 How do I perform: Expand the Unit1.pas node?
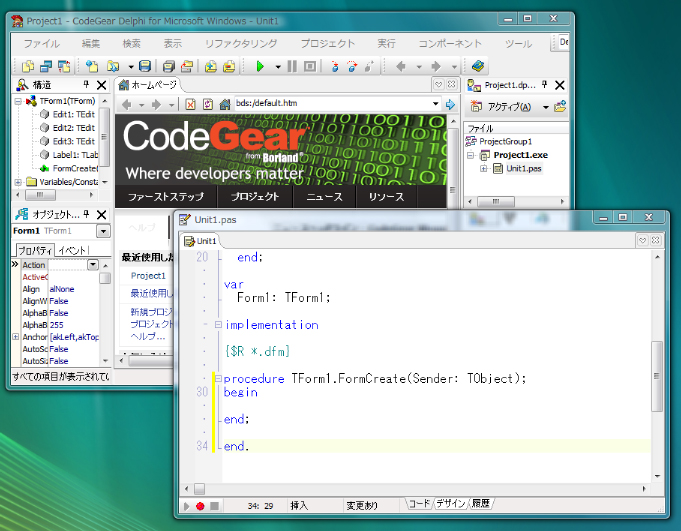483,168
